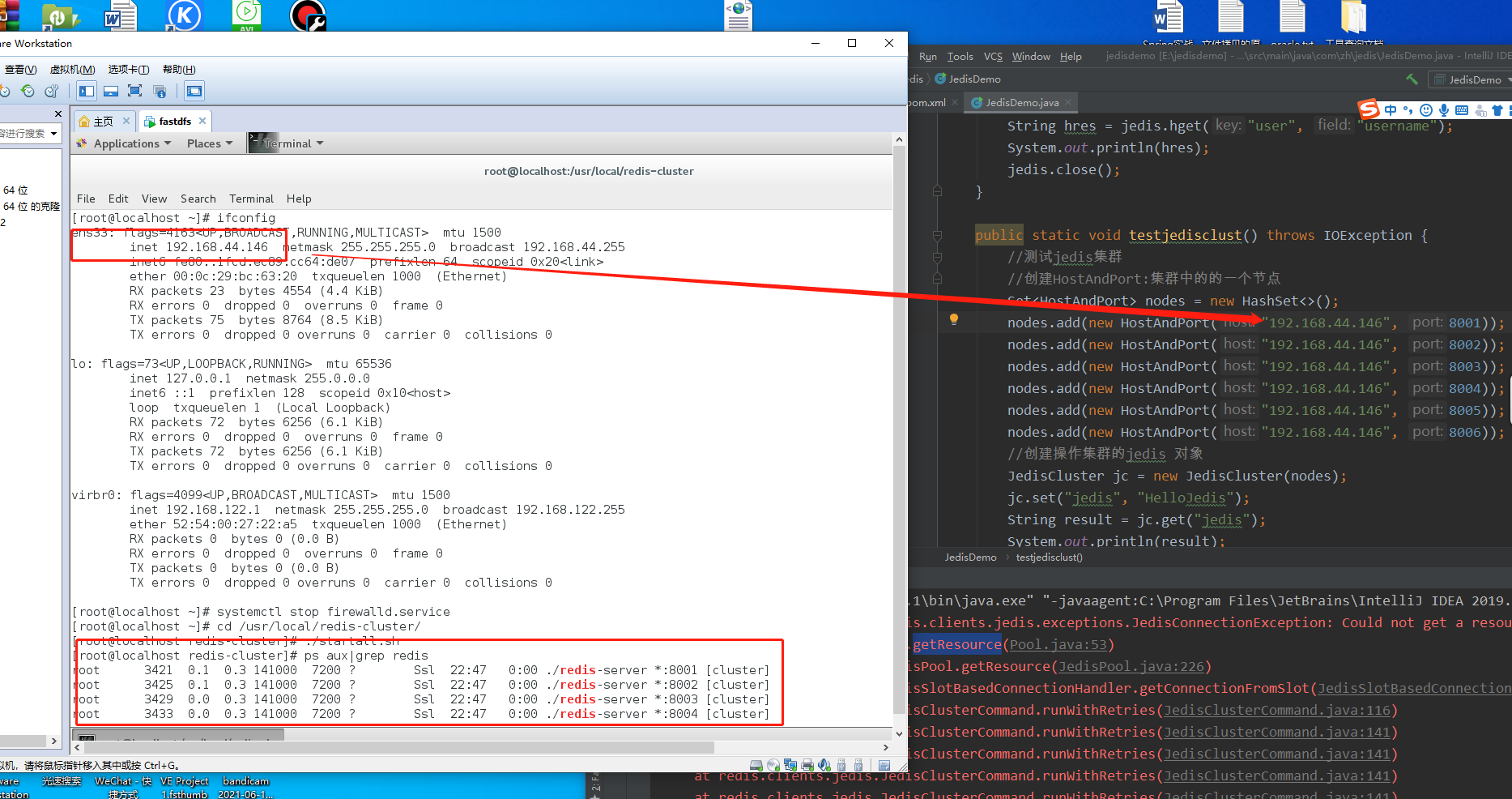Viewport: 1512px width, 799px height.
Task: Enter full screen mode via VMware toolbar icon
Action: tap(135, 91)
